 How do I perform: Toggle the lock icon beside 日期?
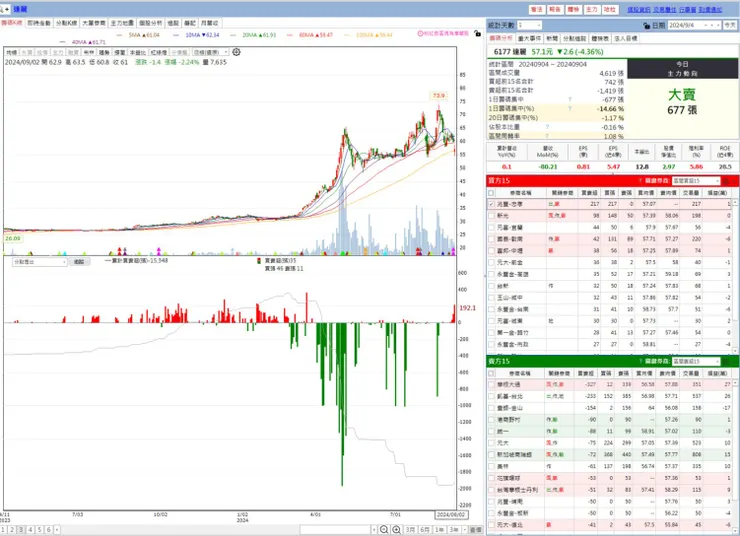(x=646, y=25)
